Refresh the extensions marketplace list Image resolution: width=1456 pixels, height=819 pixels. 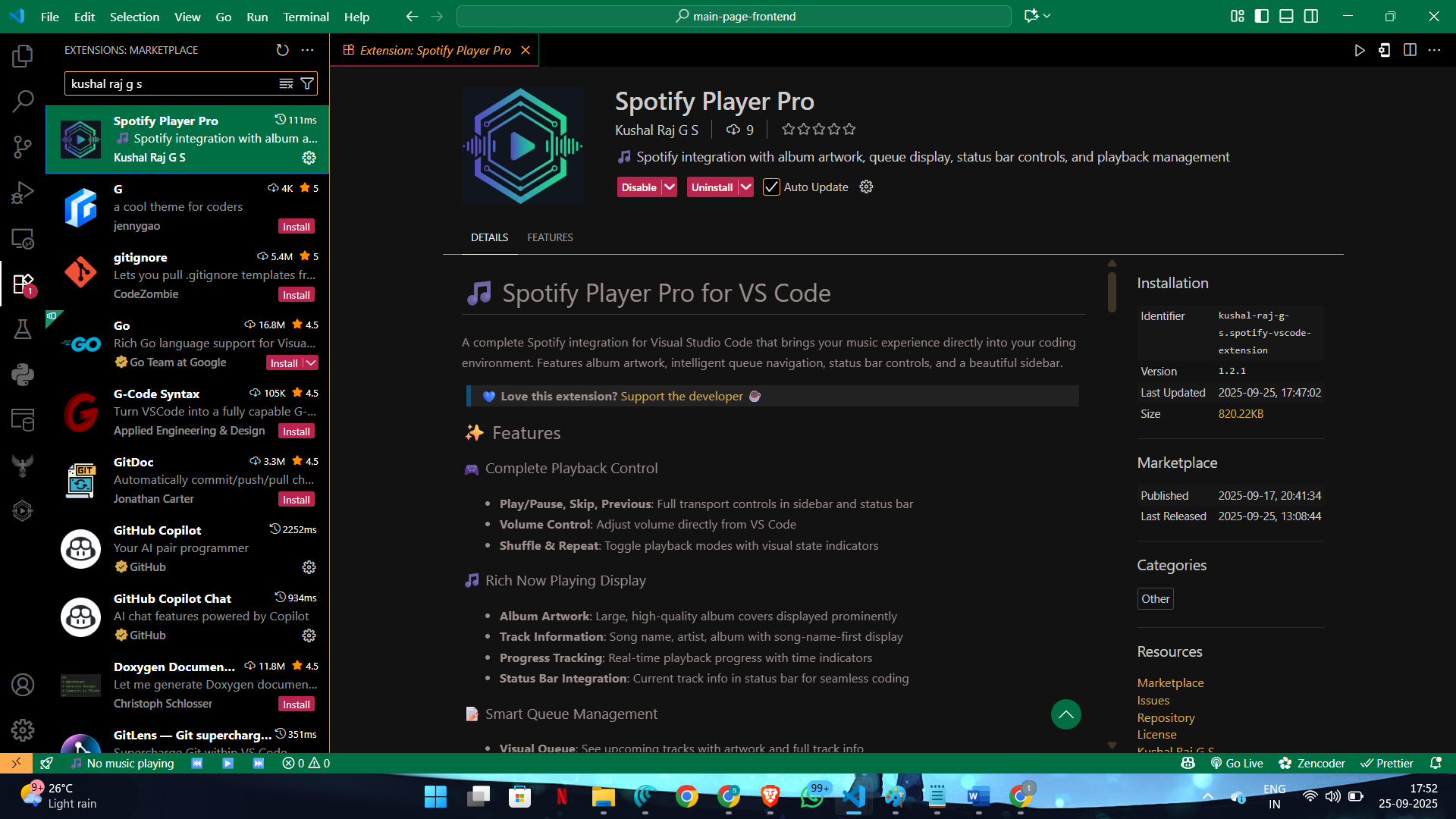[282, 50]
